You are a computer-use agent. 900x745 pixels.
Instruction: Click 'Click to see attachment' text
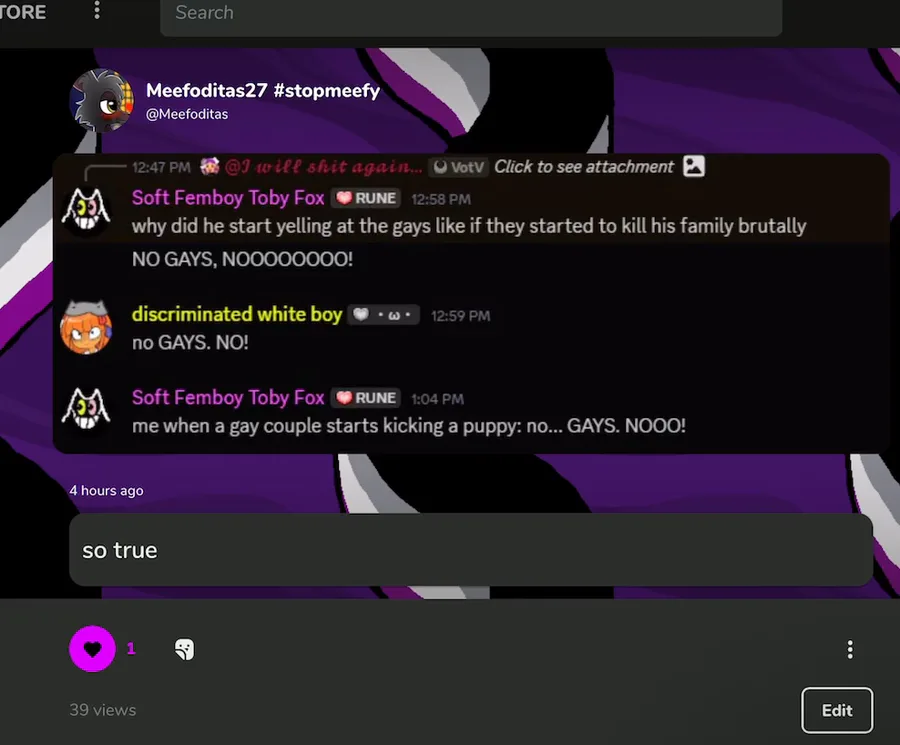584,166
